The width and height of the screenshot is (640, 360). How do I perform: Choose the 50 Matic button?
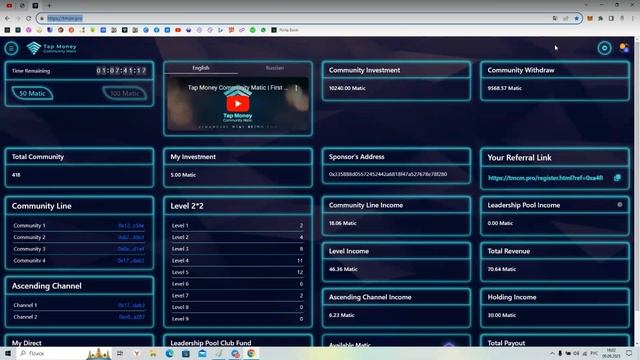coord(32,93)
